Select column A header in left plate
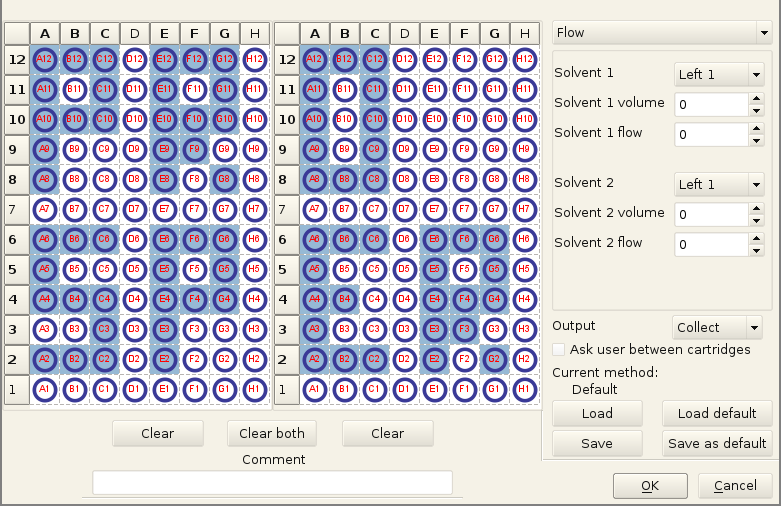Viewport: 781px width, 506px height. click(45, 34)
